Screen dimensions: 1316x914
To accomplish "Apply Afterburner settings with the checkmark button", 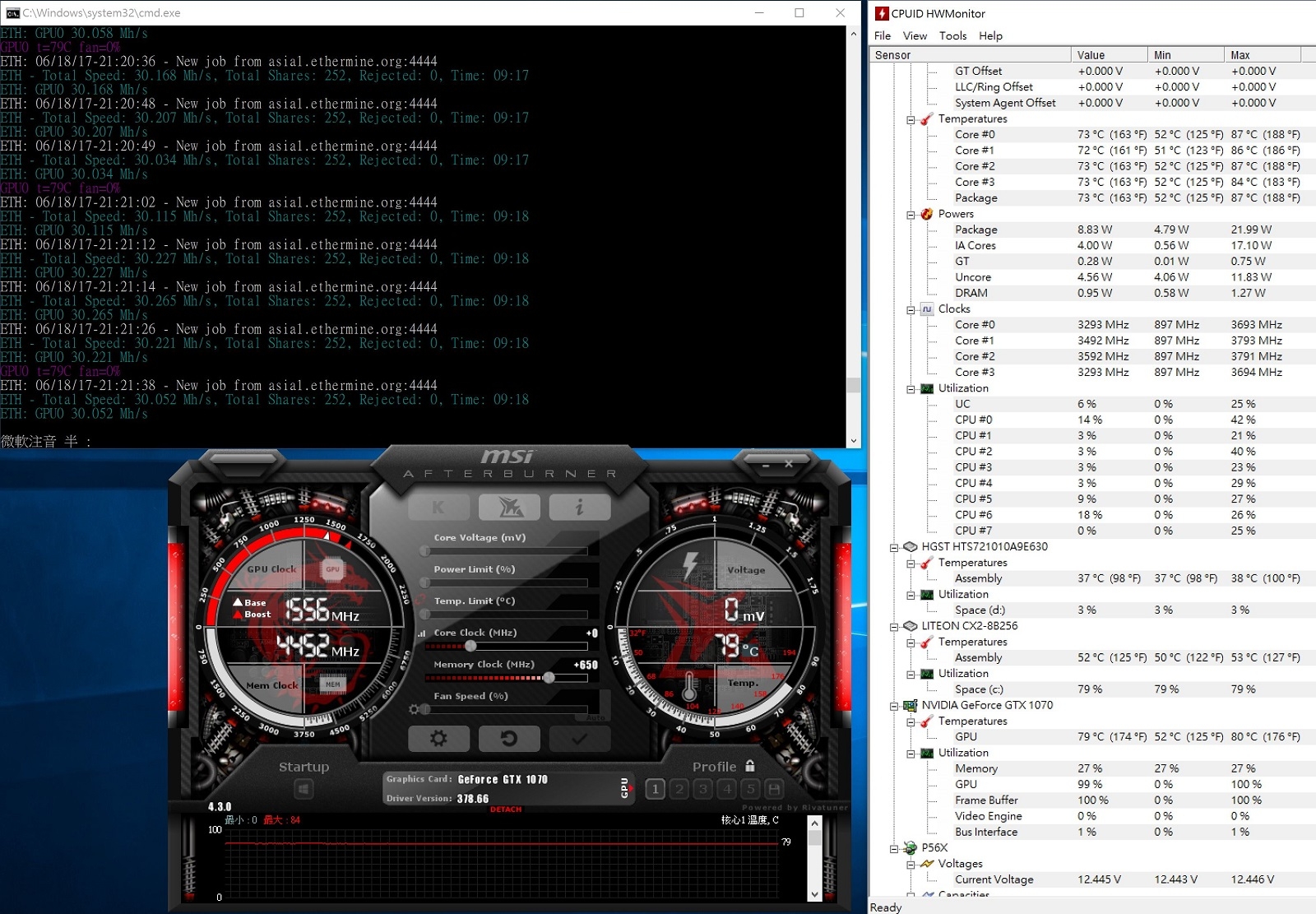I will (580, 738).
